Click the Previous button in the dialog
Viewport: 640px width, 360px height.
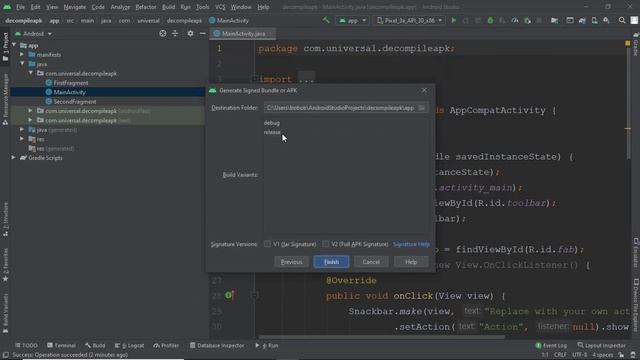[291, 262]
